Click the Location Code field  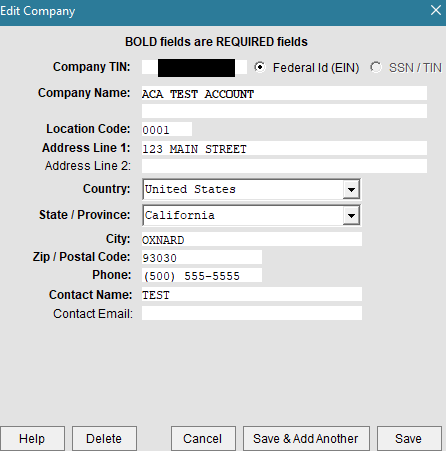pos(167,129)
